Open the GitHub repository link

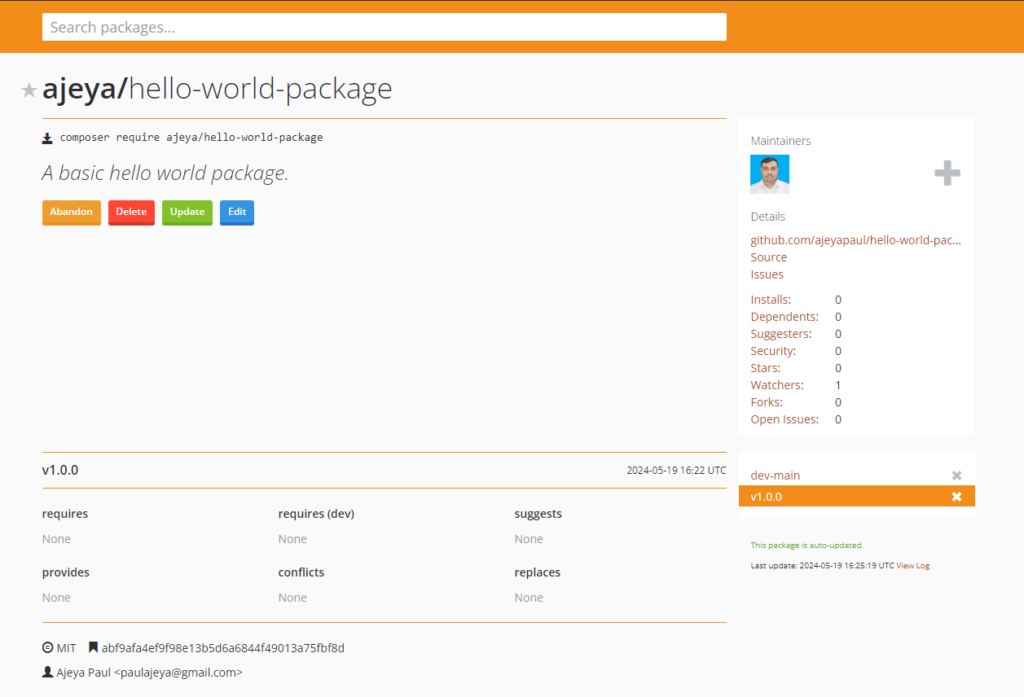click(855, 240)
